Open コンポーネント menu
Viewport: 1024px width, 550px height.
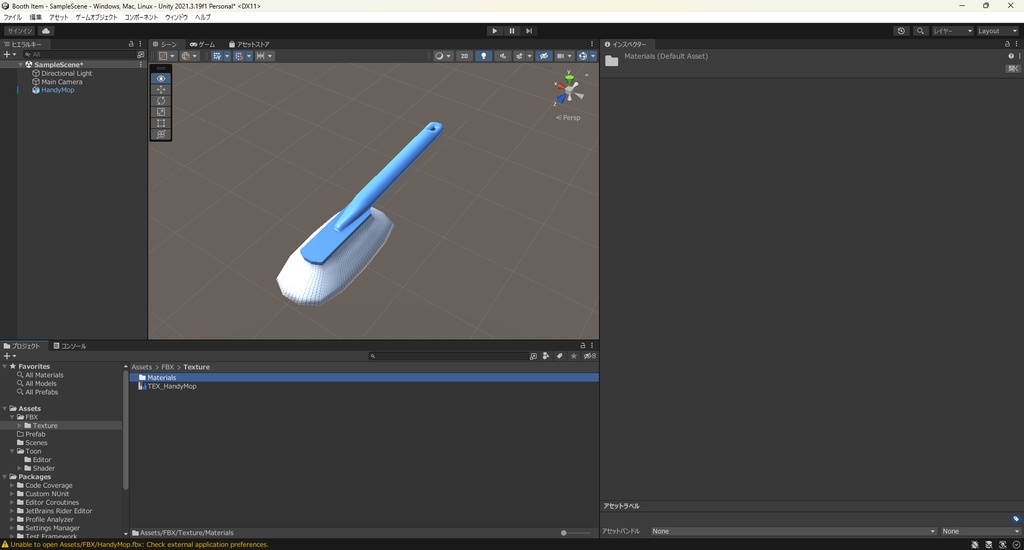tap(141, 18)
